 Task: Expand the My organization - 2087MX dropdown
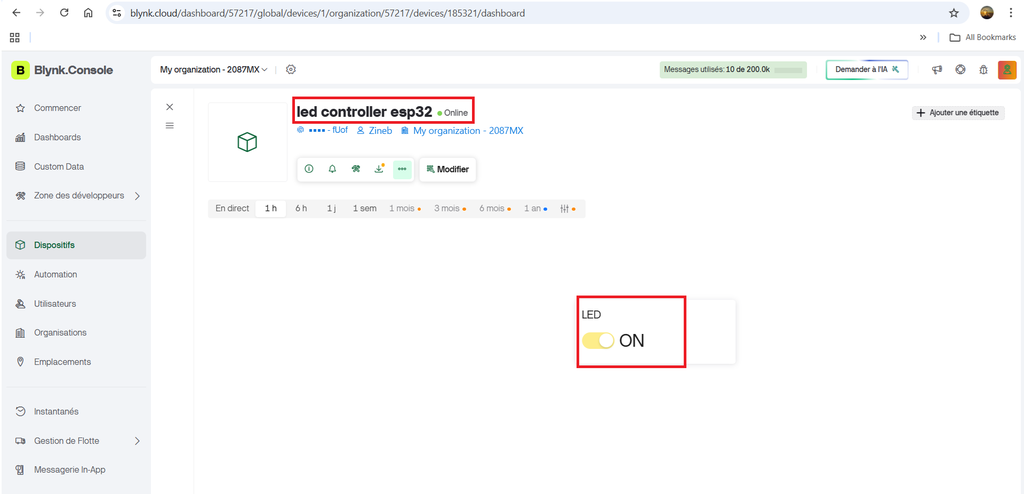coord(214,69)
